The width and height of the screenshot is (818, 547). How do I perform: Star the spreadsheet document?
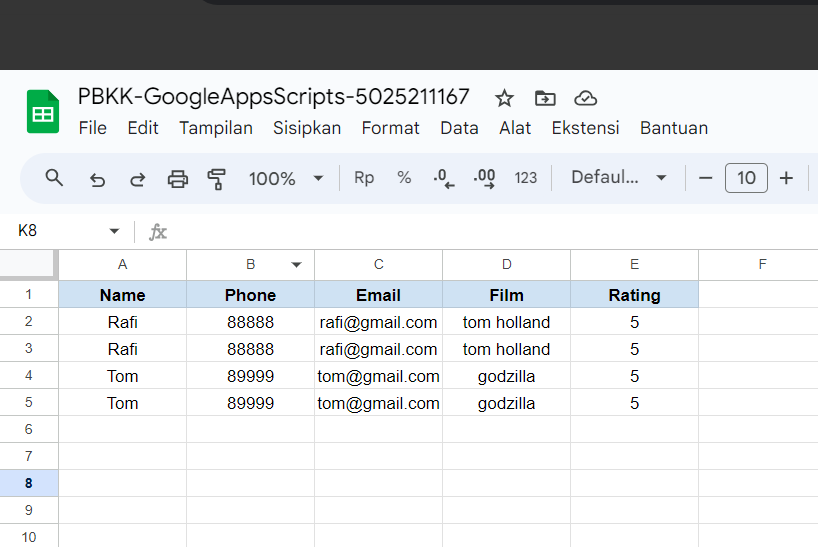click(504, 98)
